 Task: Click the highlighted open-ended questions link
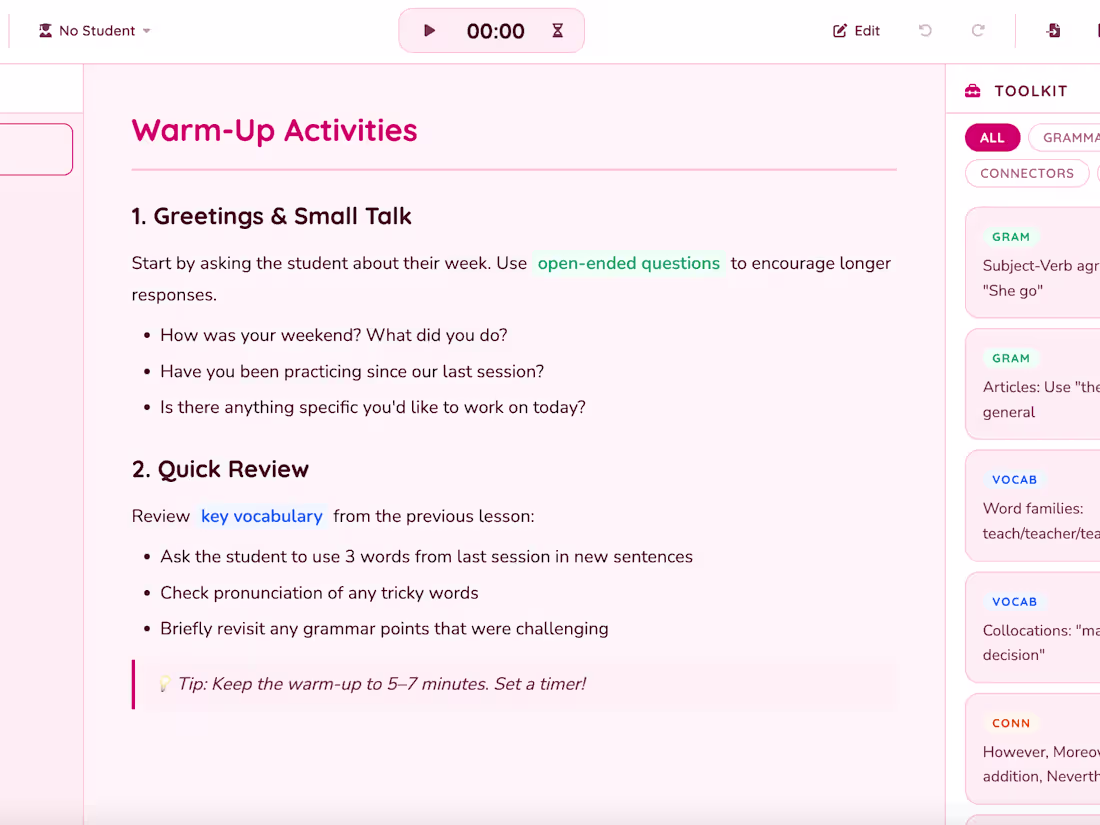(629, 263)
